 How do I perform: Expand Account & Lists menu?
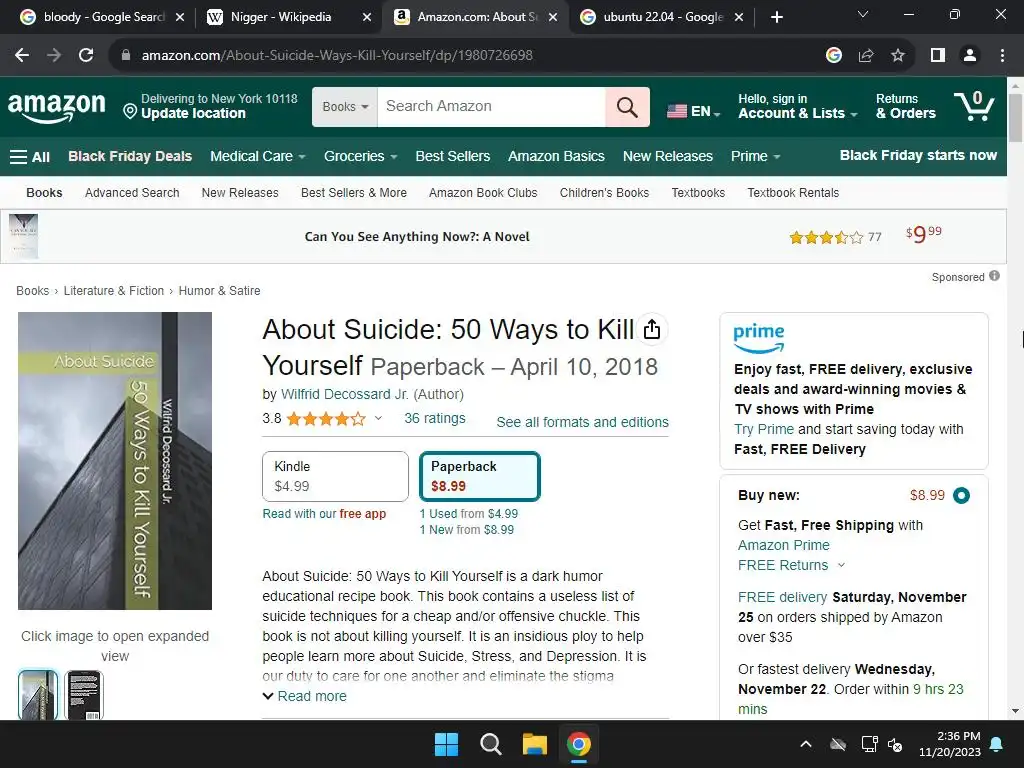click(x=797, y=106)
